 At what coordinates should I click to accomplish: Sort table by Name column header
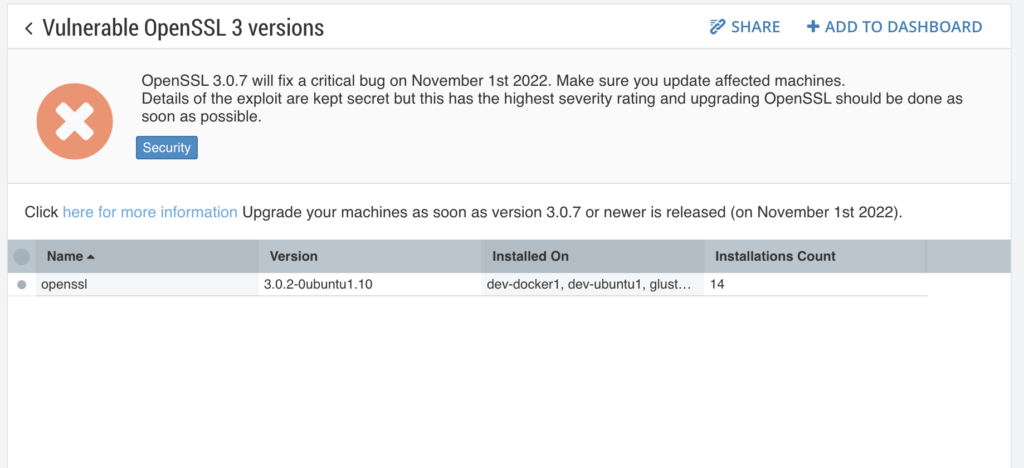point(65,257)
